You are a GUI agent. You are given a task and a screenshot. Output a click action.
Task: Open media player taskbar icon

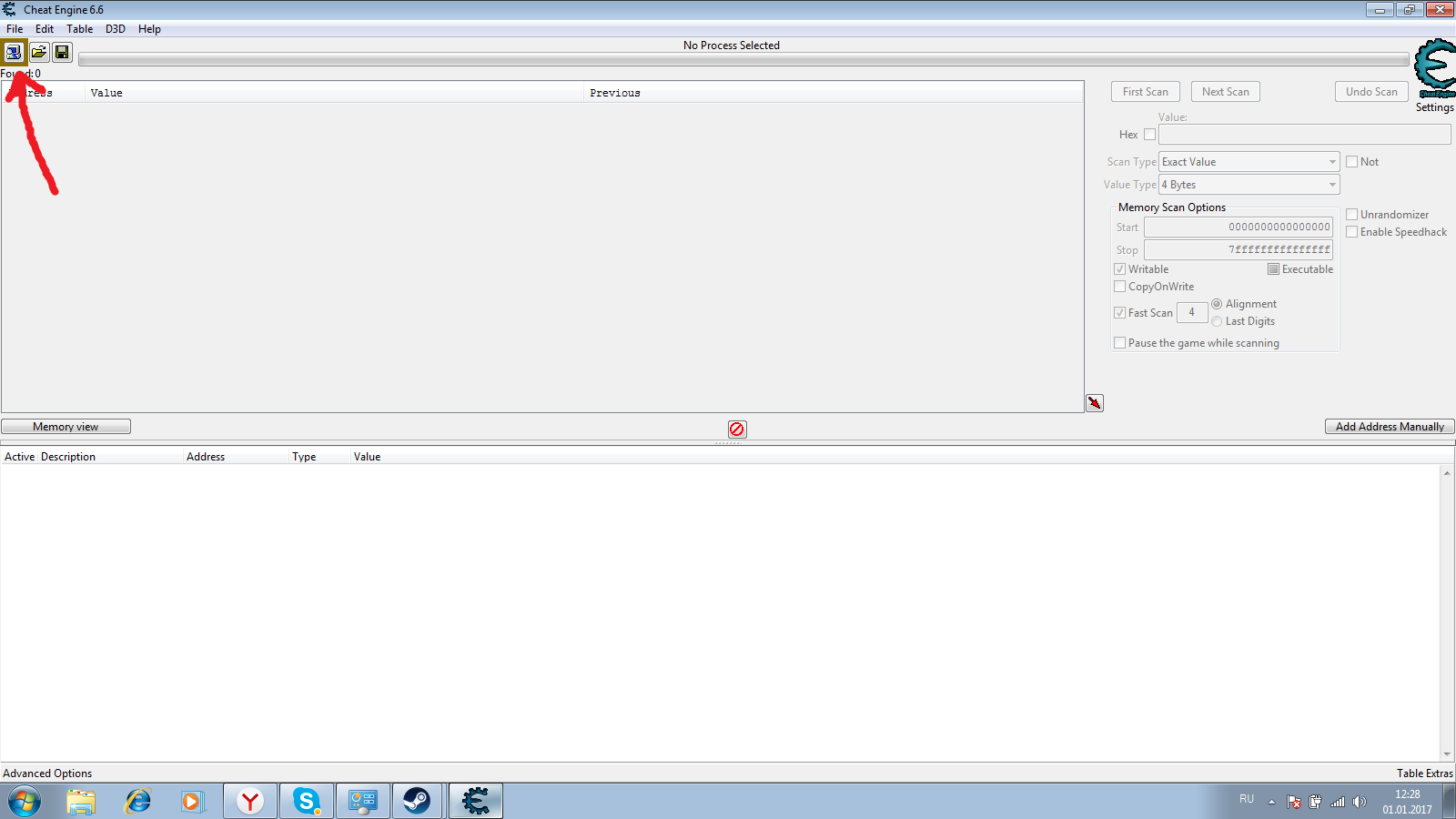193,802
